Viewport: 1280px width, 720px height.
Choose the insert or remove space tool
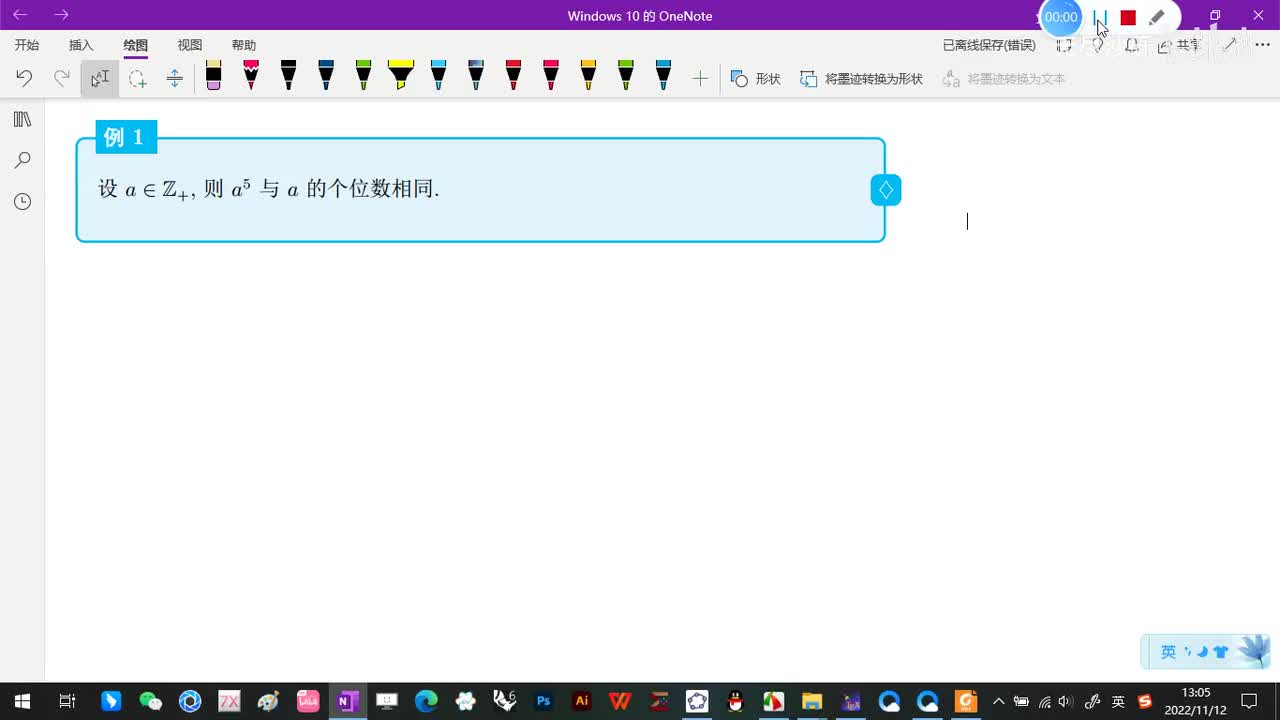[x=174, y=78]
